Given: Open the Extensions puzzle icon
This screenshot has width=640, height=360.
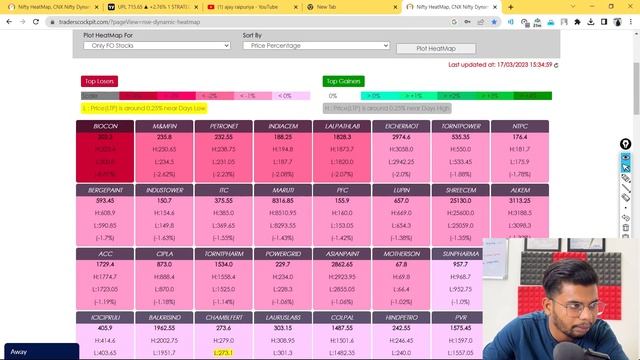Looking at the screenshot, I should pos(577,22).
